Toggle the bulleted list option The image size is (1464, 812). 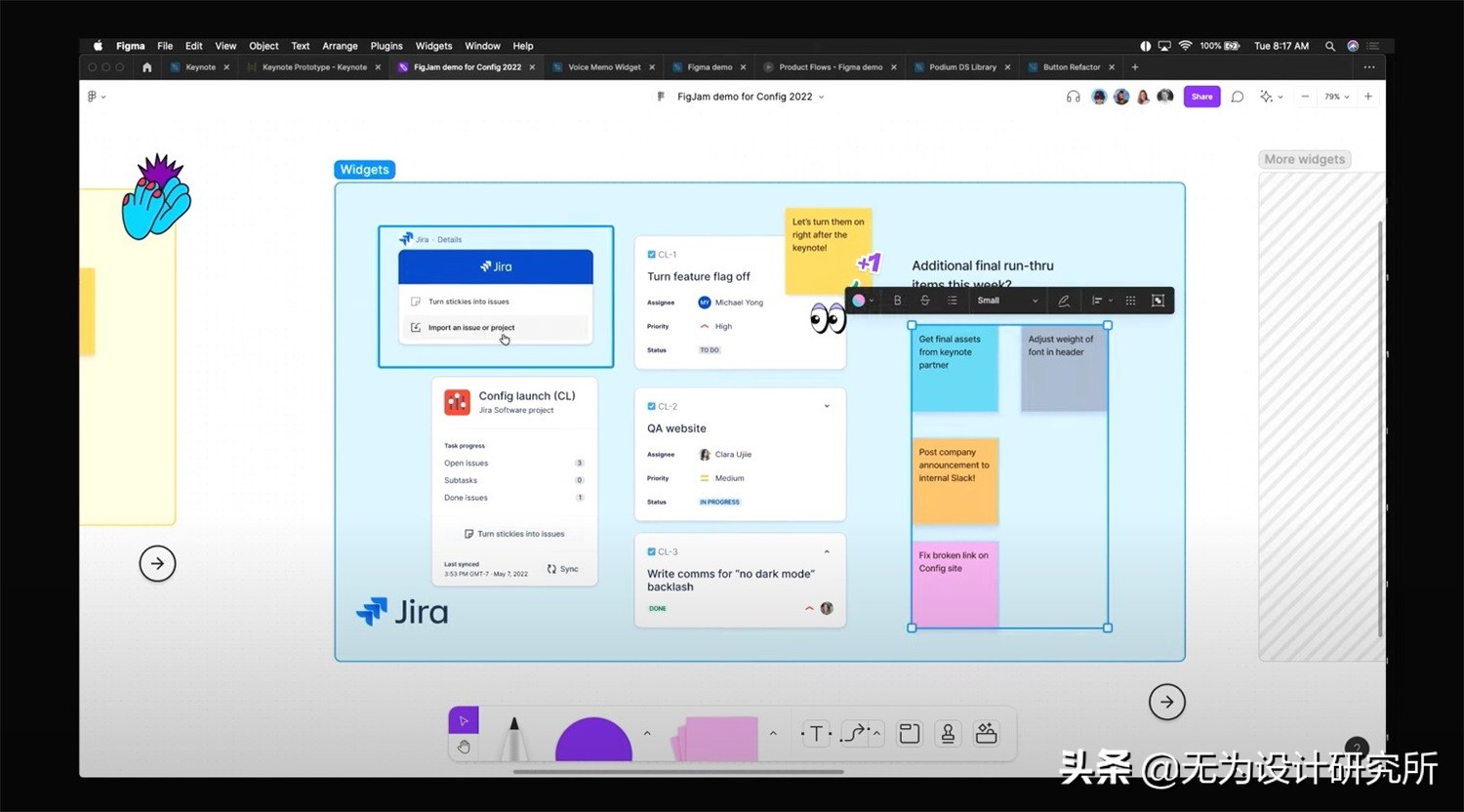pos(952,300)
